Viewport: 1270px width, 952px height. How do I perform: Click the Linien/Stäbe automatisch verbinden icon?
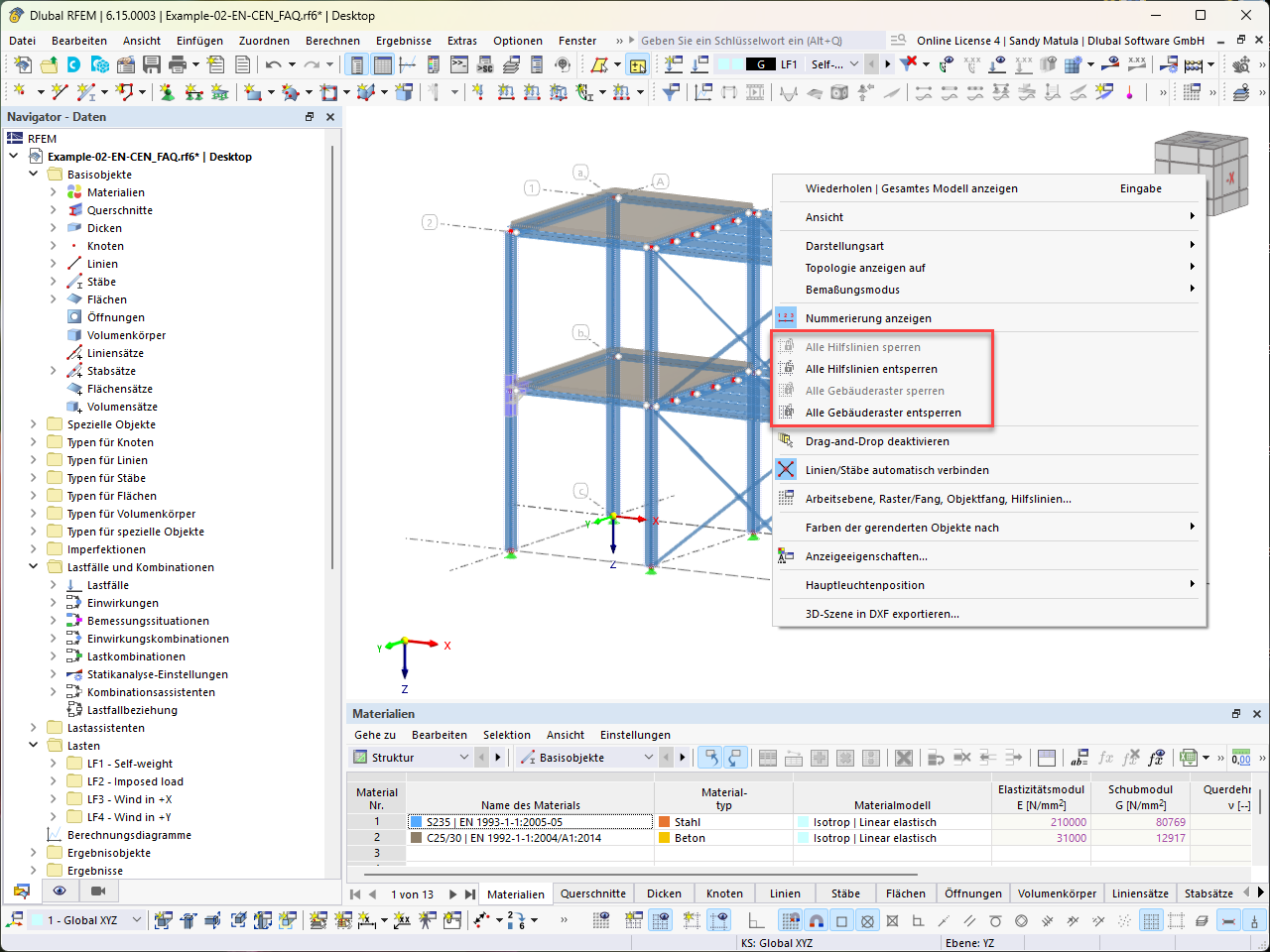[786, 470]
